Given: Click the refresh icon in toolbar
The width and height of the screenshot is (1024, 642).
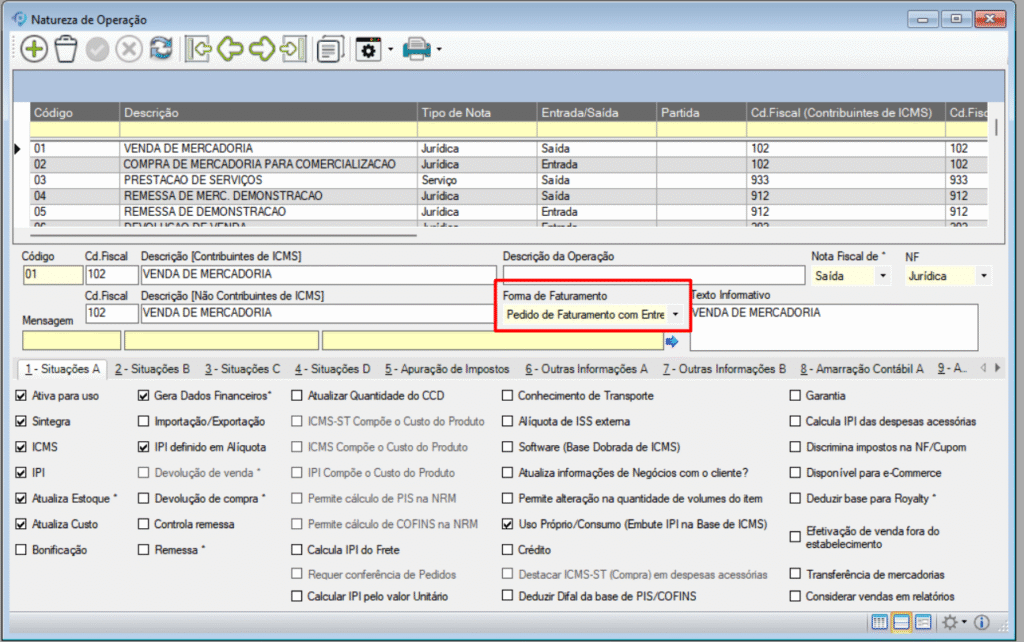Looking at the screenshot, I should [161, 49].
